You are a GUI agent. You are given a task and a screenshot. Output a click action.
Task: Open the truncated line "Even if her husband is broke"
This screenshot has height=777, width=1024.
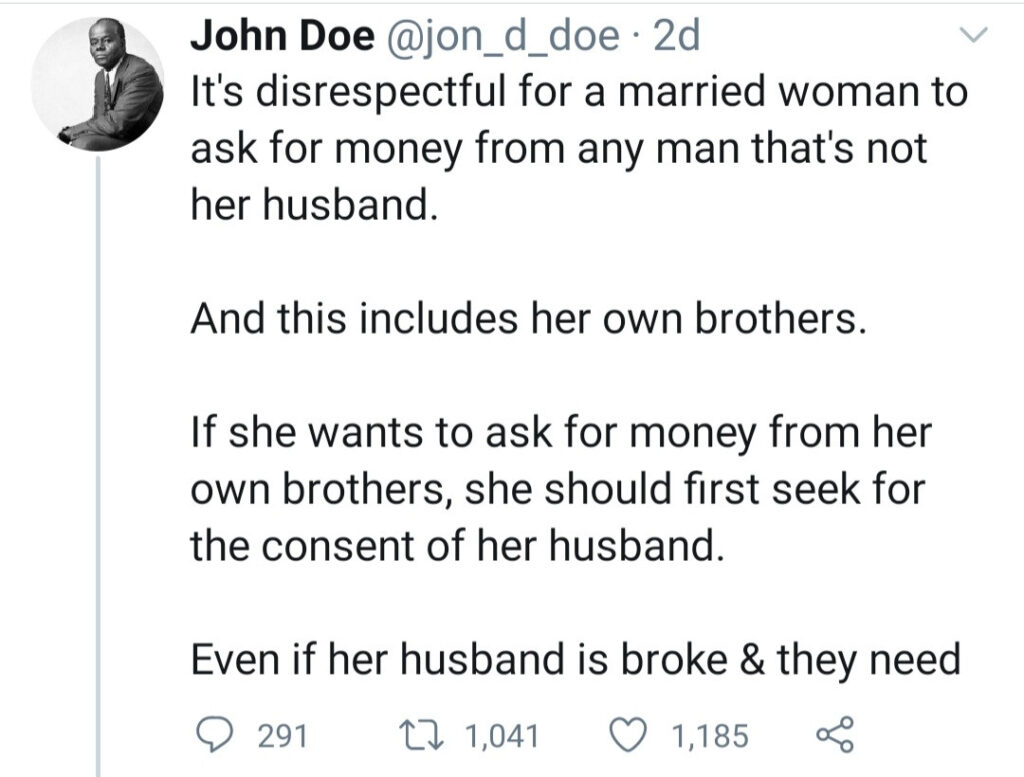click(x=575, y=659)
